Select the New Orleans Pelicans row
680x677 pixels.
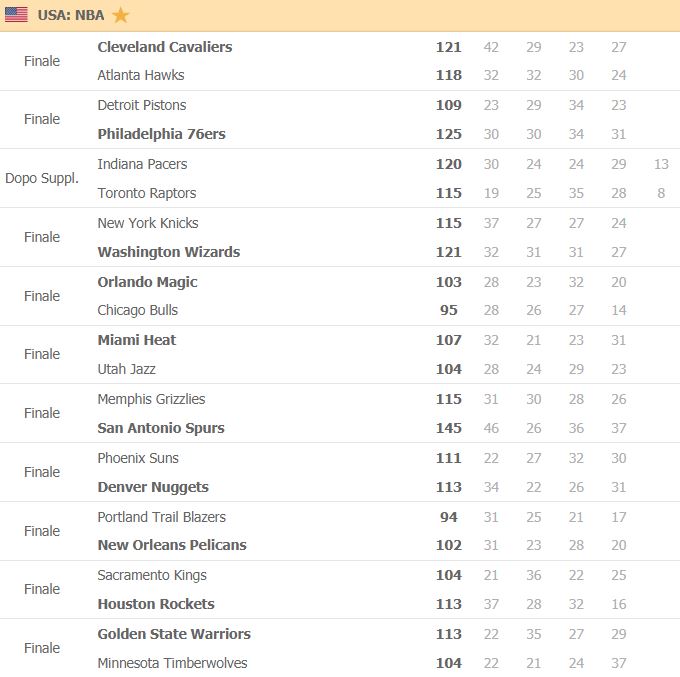pyautogui.click(x=340, y=545)
